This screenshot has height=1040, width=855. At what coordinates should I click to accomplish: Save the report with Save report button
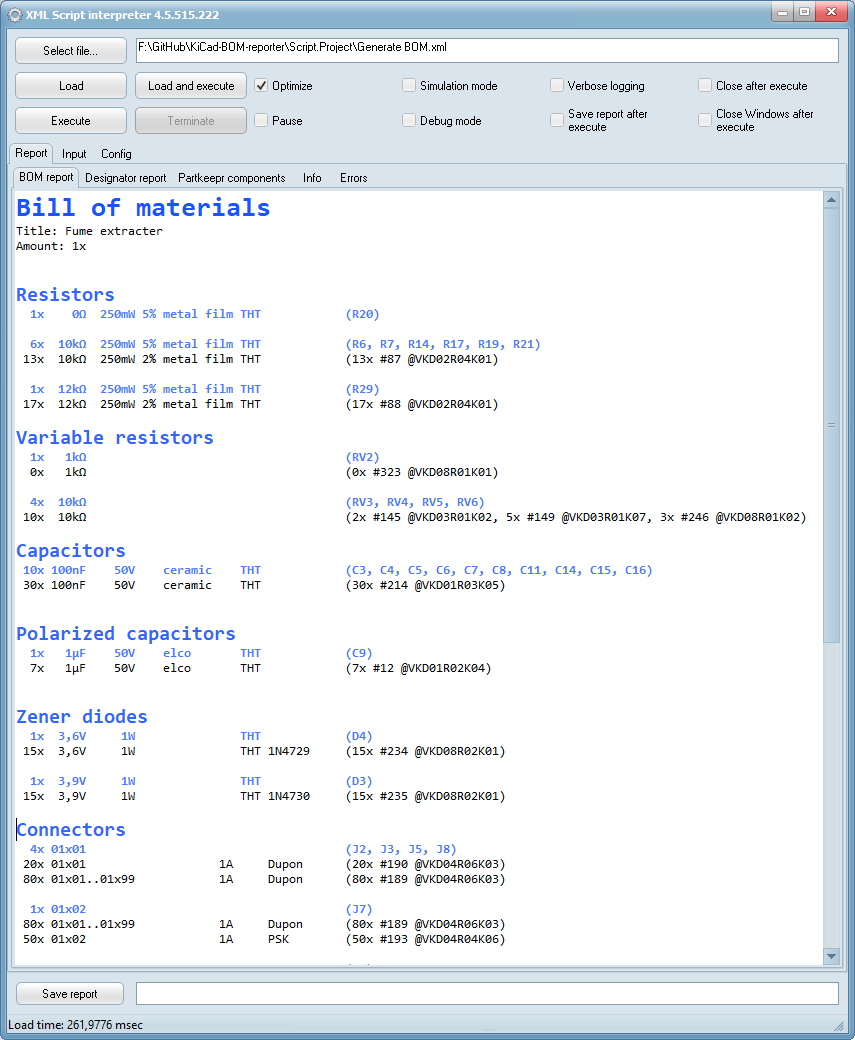tap(70, 994)
